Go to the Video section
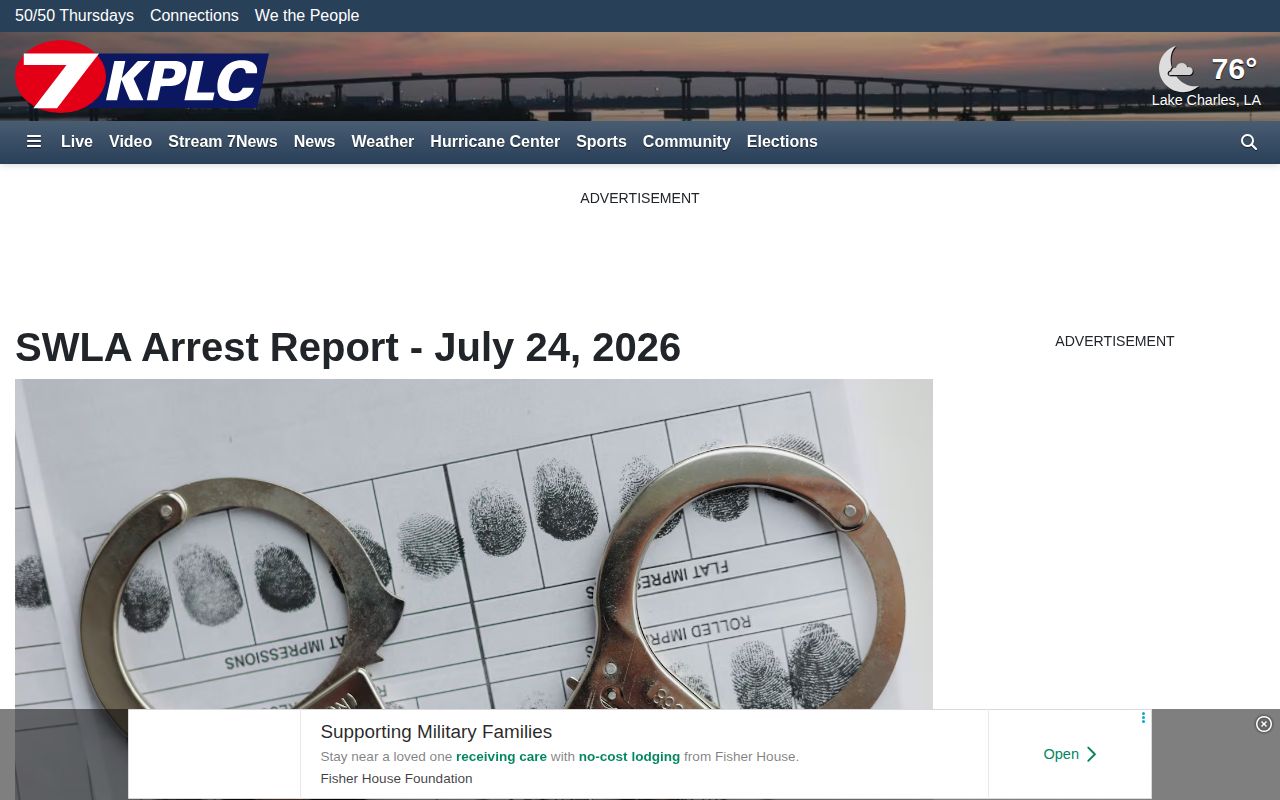The width and height of the screenshot is (1280, 800). click(130, 142)
